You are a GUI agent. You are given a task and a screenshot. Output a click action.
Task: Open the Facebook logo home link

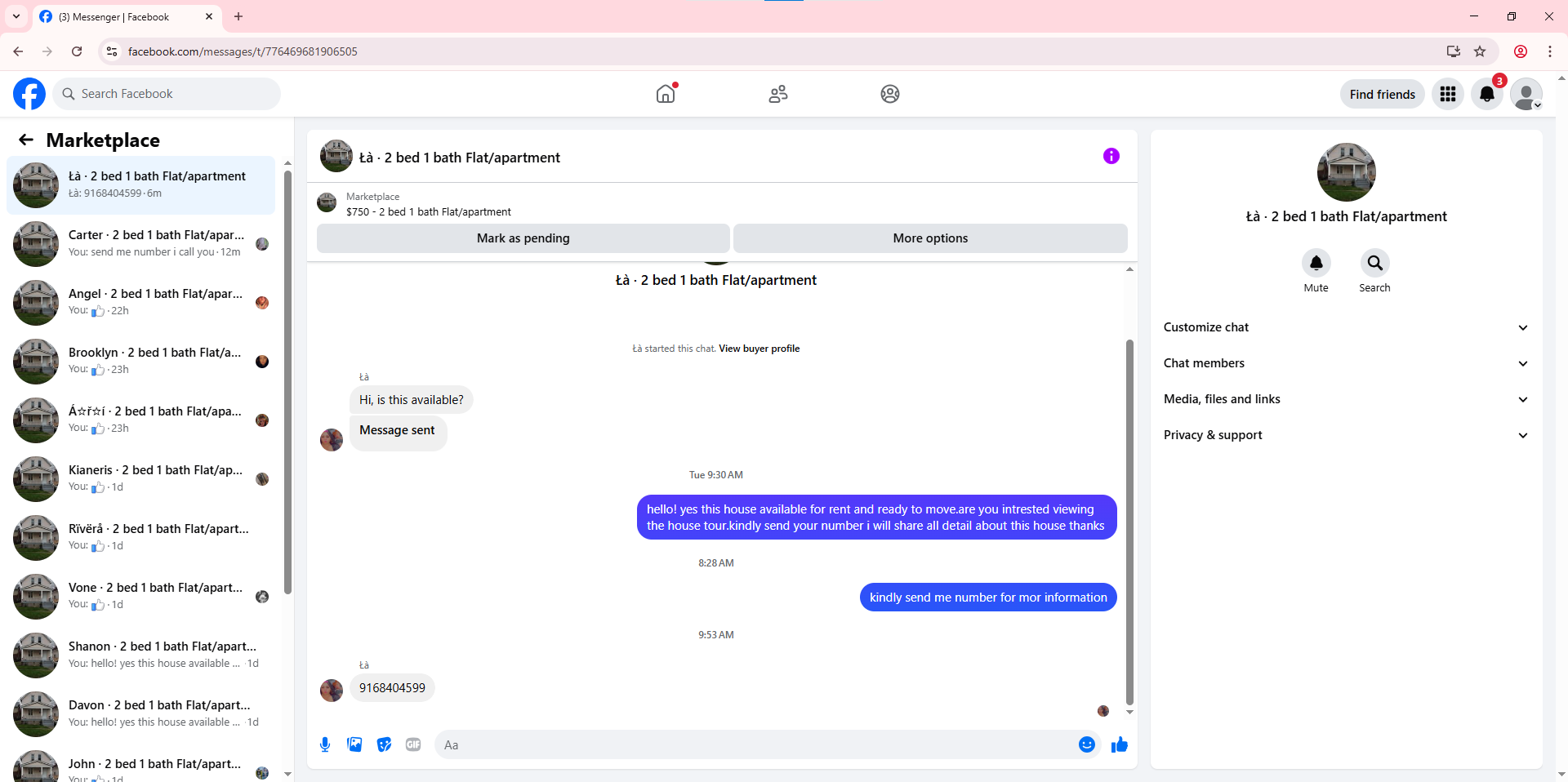pyautogui.click(x=29, y=94)
